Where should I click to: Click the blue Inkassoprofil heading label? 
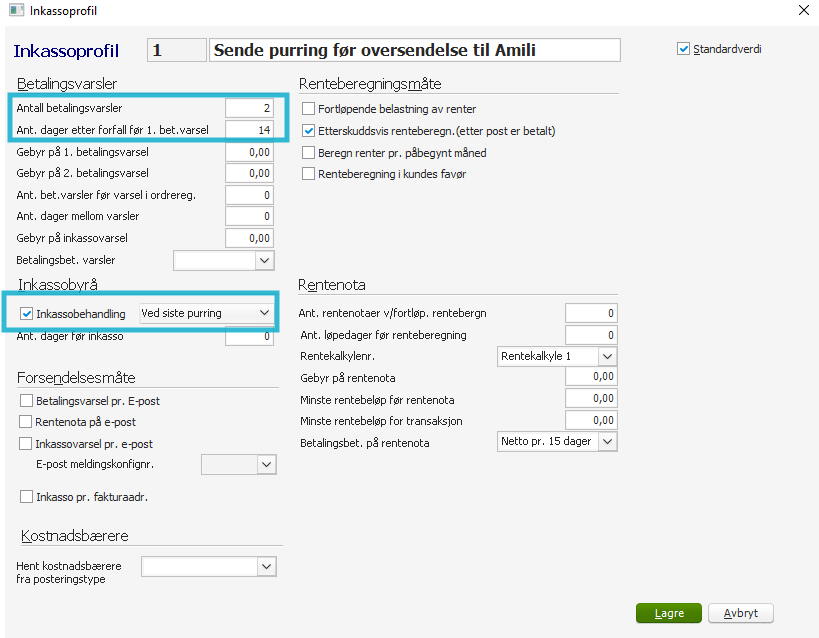(66, 51)
